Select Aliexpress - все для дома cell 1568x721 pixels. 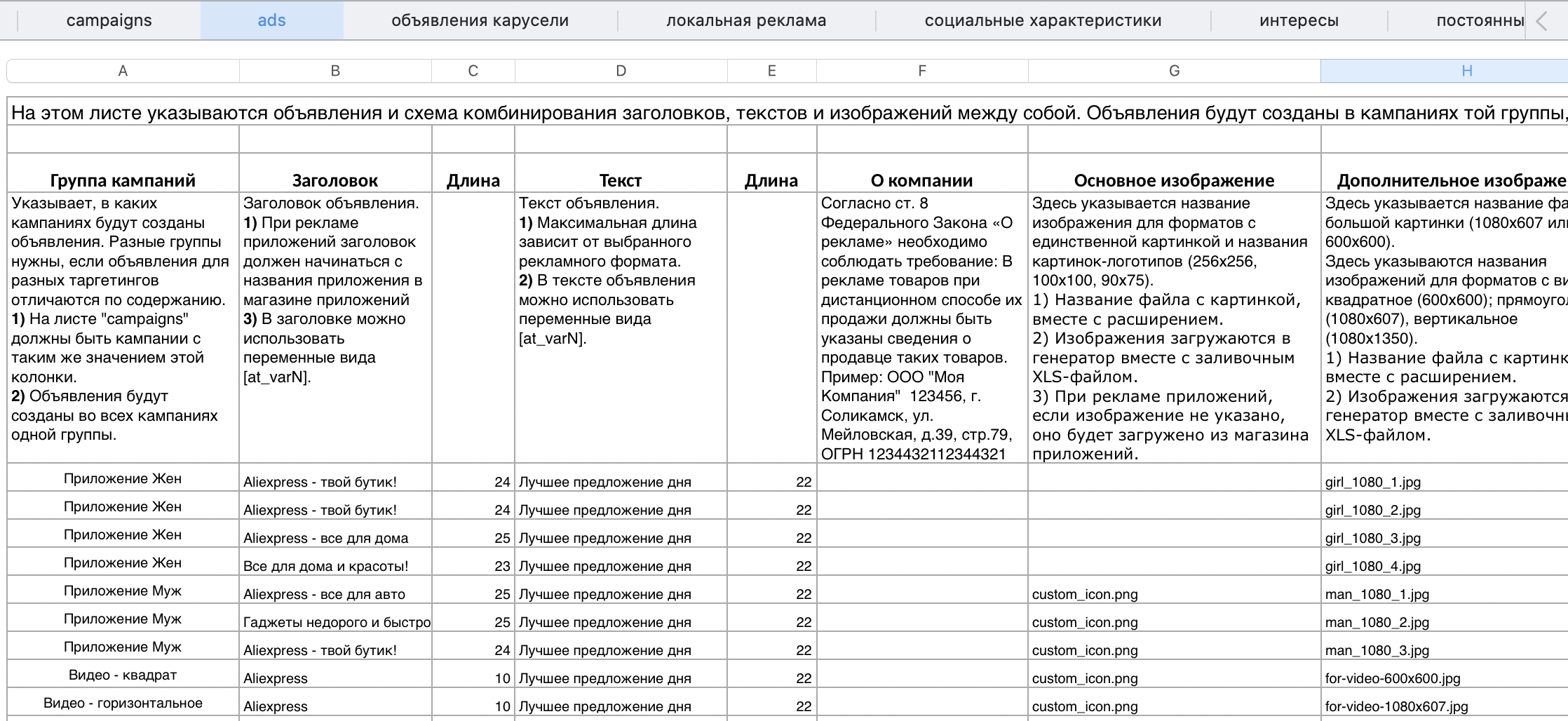click(335, 534)
